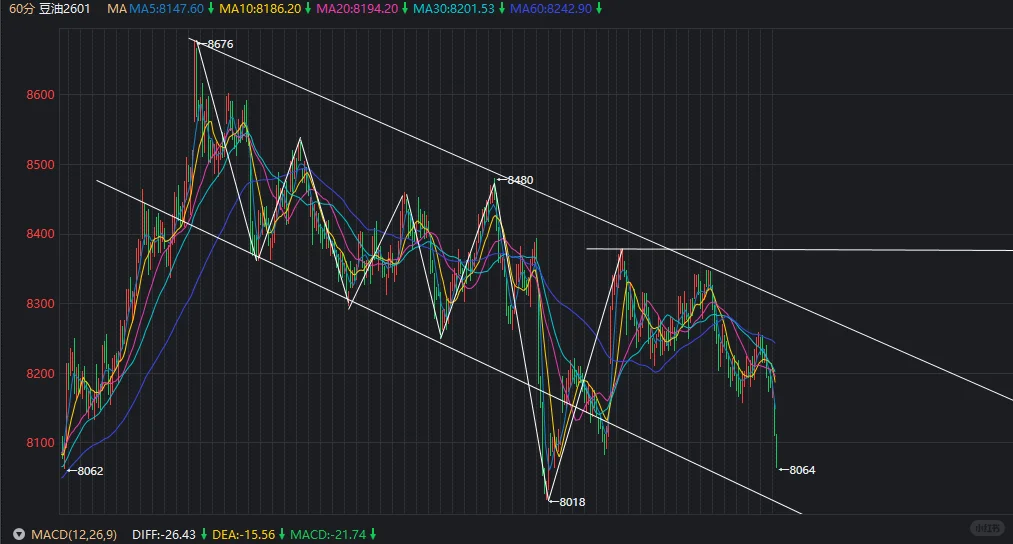Click the 8676 high price label
Viewport: 1013px width, 544px height.
(x=220, y=44)
